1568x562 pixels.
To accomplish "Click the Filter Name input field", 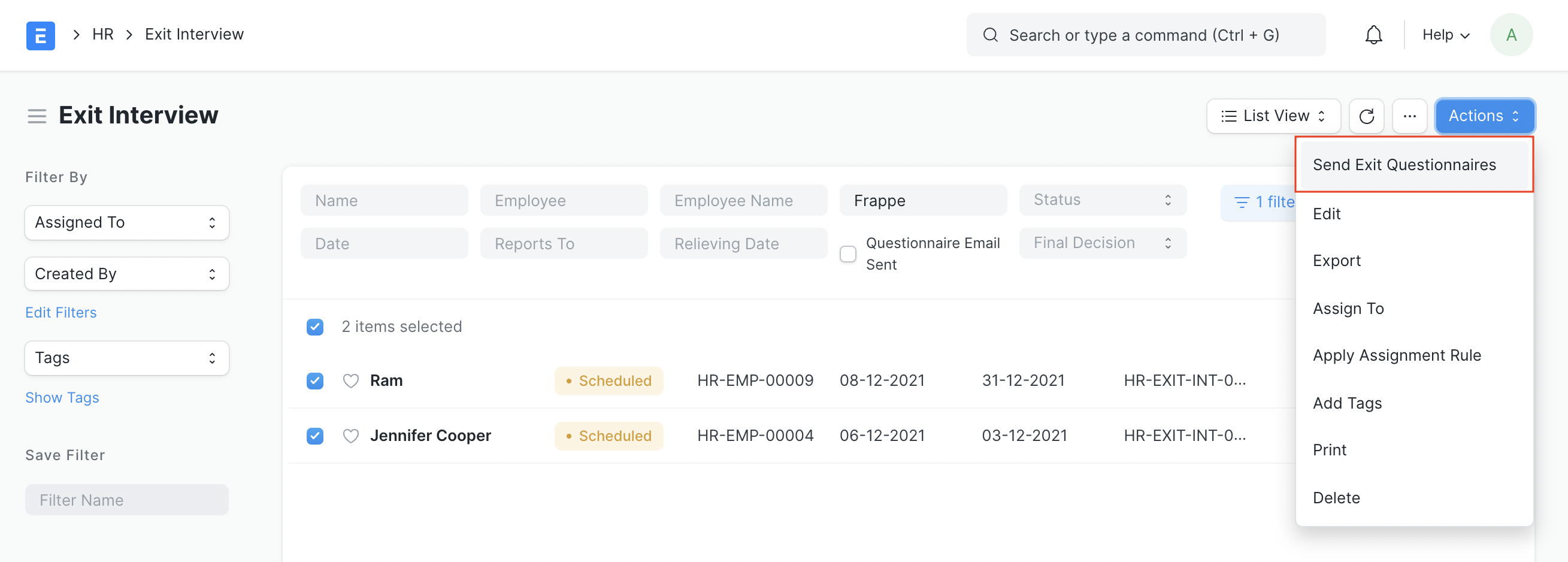I will click(x=126, y=500).
